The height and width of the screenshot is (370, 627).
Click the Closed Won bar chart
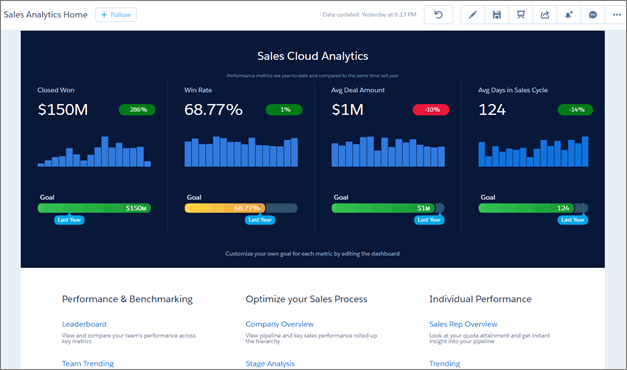click(x=94, y=152)
